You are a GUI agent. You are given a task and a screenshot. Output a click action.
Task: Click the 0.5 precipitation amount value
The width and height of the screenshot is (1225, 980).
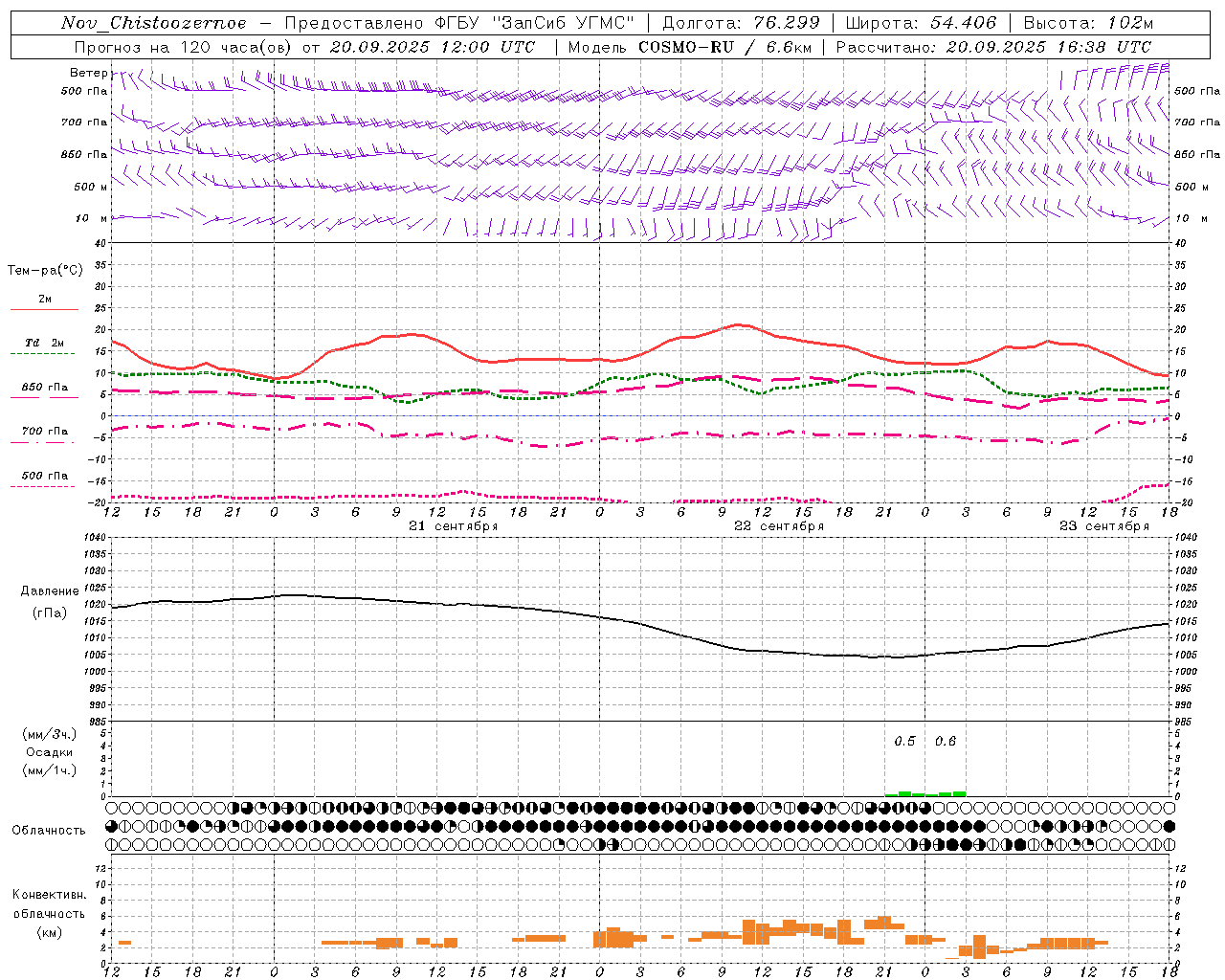904,742
